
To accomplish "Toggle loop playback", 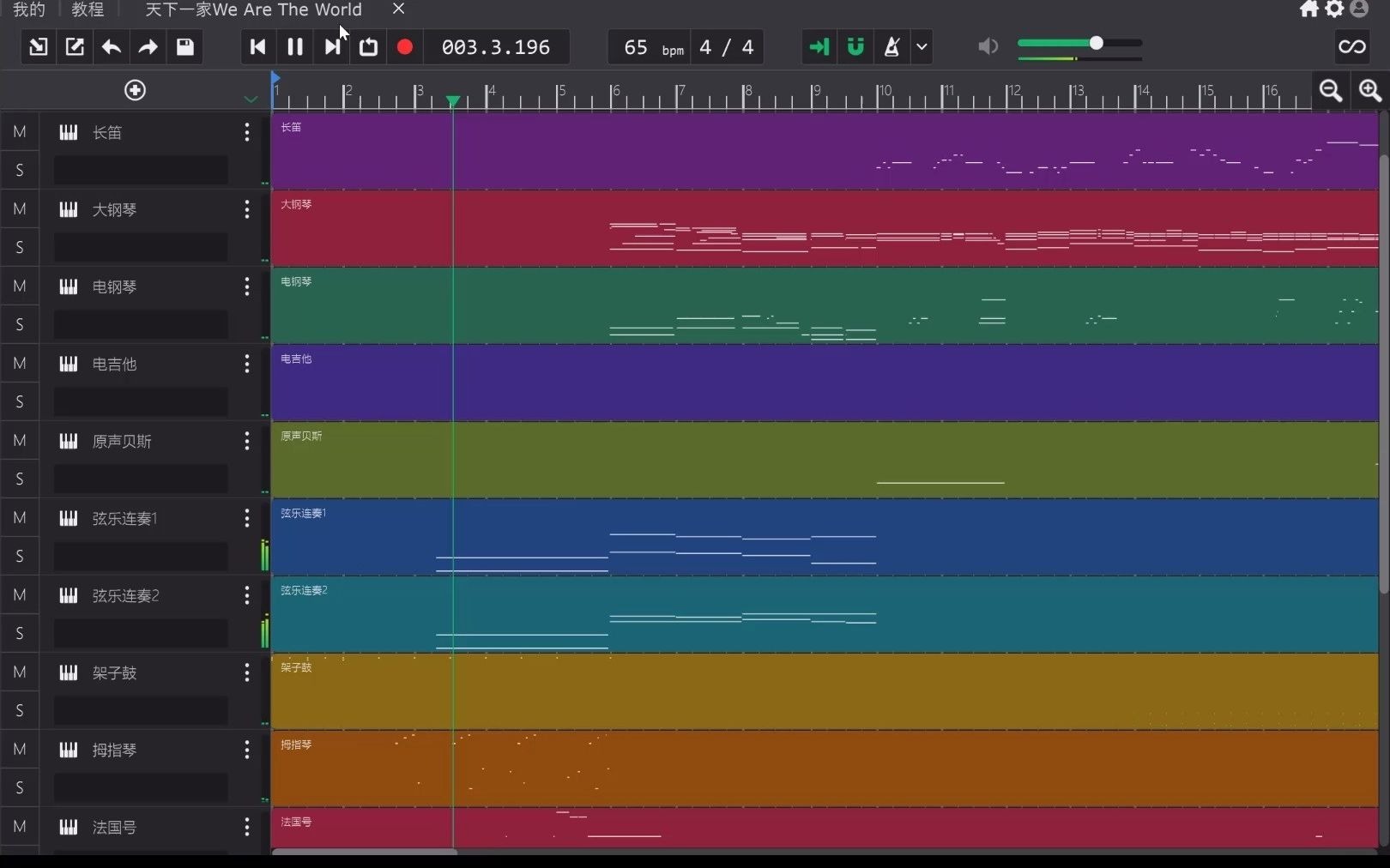I will pos(368,47).
